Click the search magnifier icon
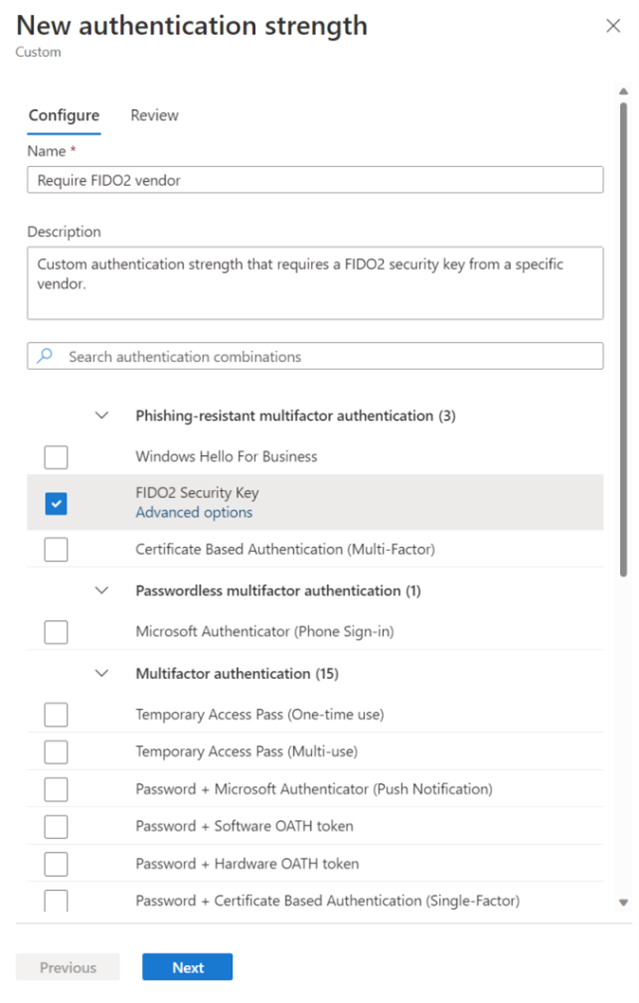This screenshot has width=639, height=1003. [45, 356]
